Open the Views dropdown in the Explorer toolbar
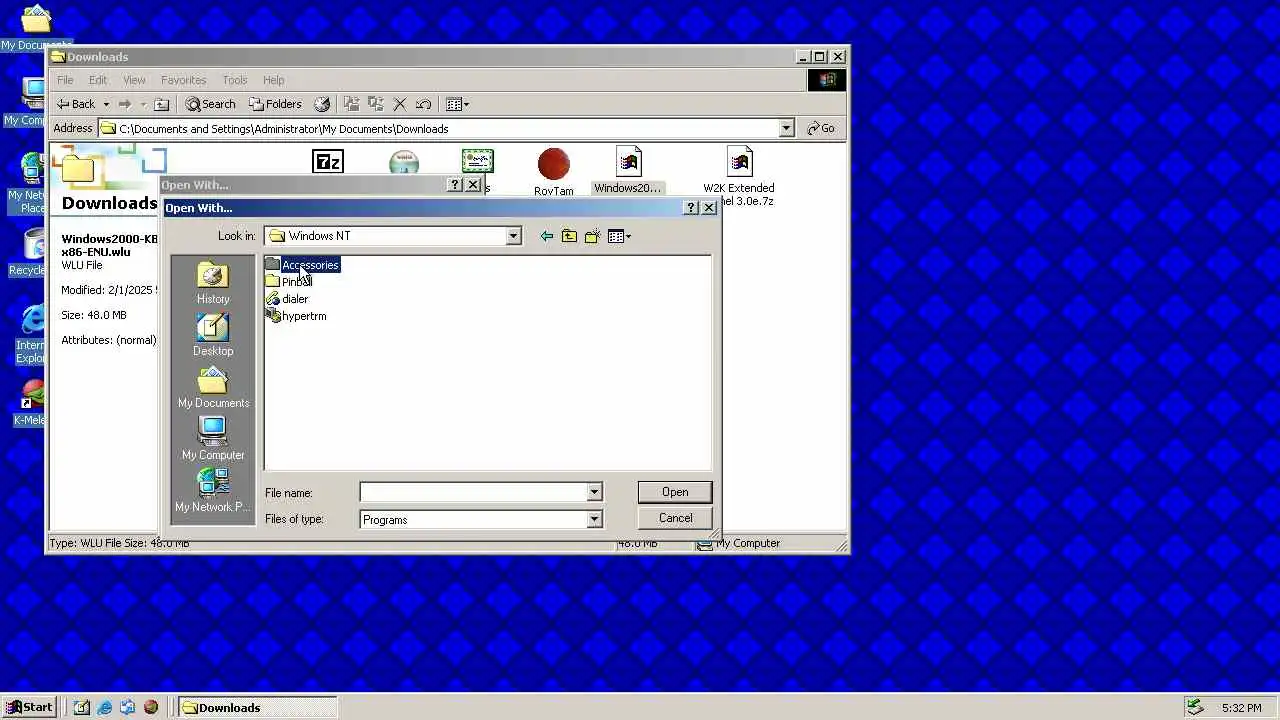Viewport: 1280px width, 720px height. coord(457,104)
